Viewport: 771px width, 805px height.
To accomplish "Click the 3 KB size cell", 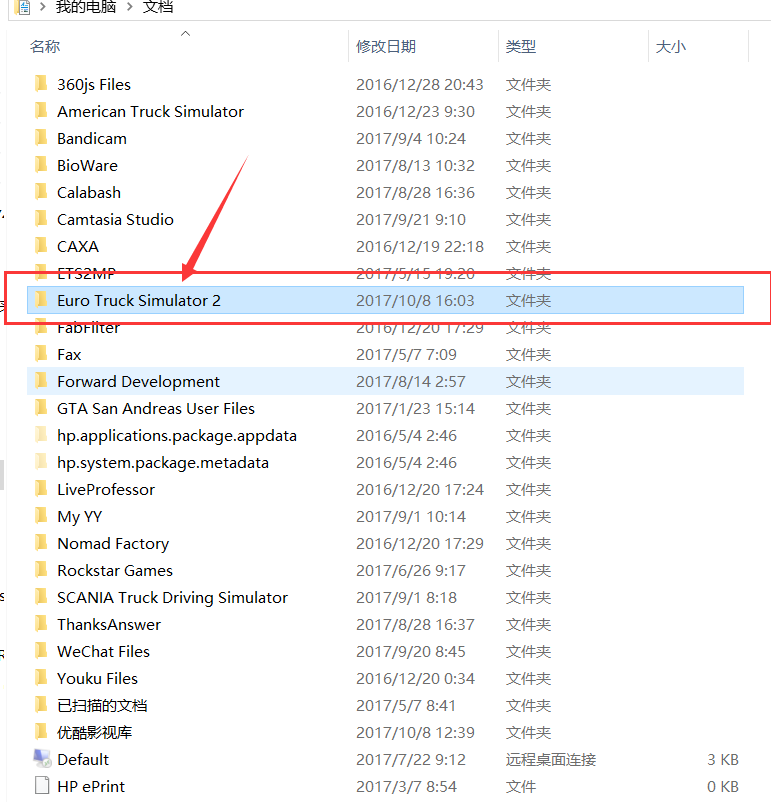I will (x=723, y=759).
